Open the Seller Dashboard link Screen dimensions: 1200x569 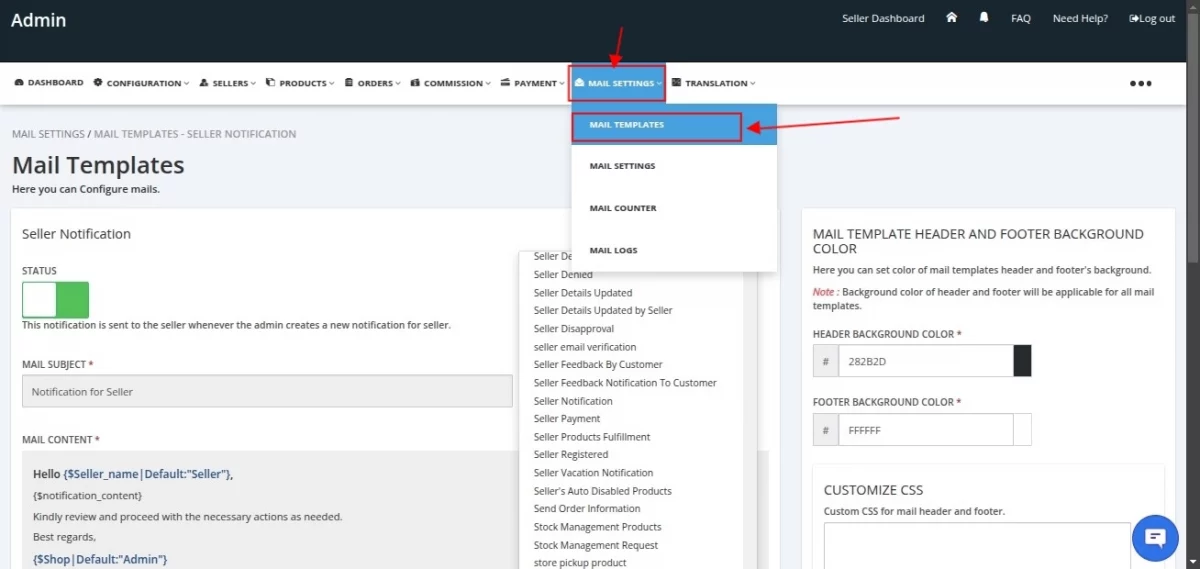pos(883,19)
